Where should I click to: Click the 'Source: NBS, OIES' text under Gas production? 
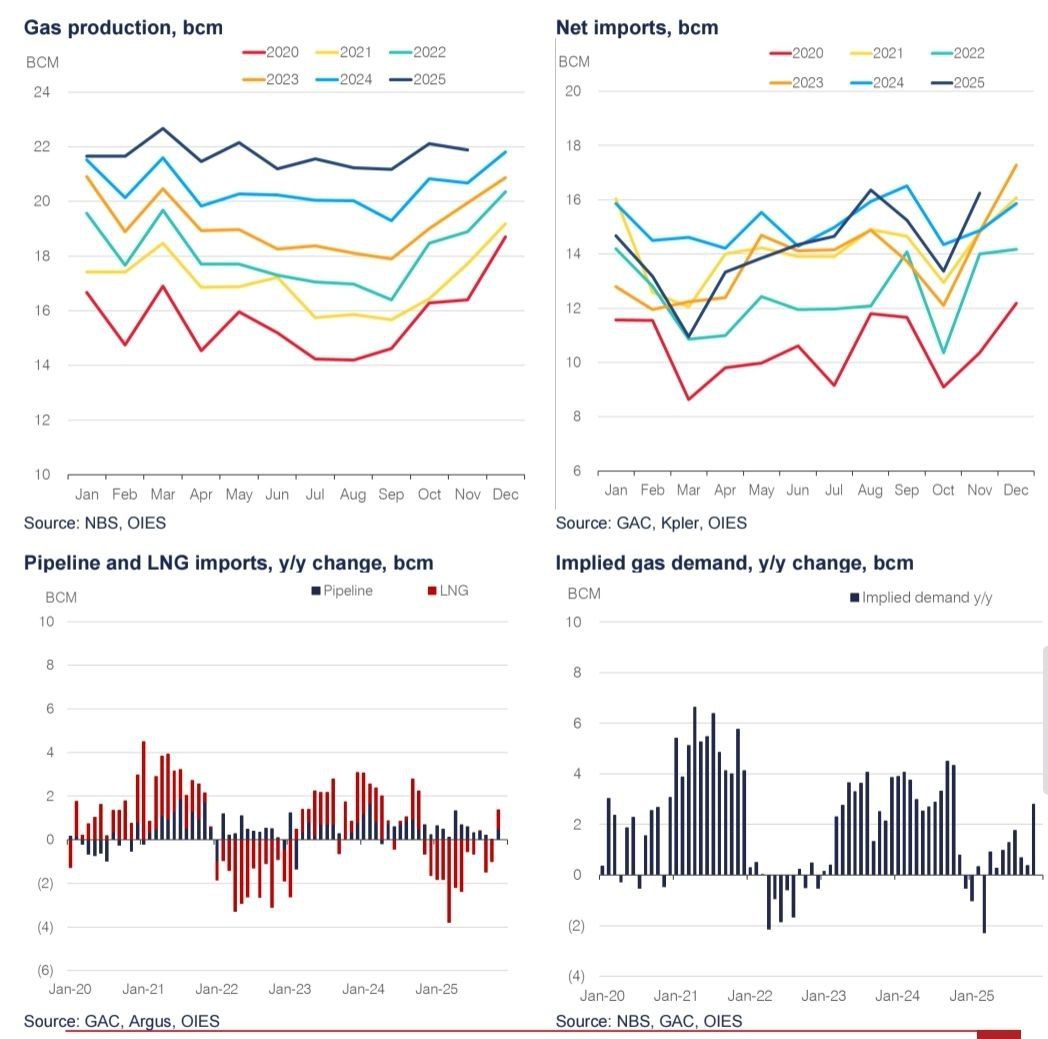95,522
